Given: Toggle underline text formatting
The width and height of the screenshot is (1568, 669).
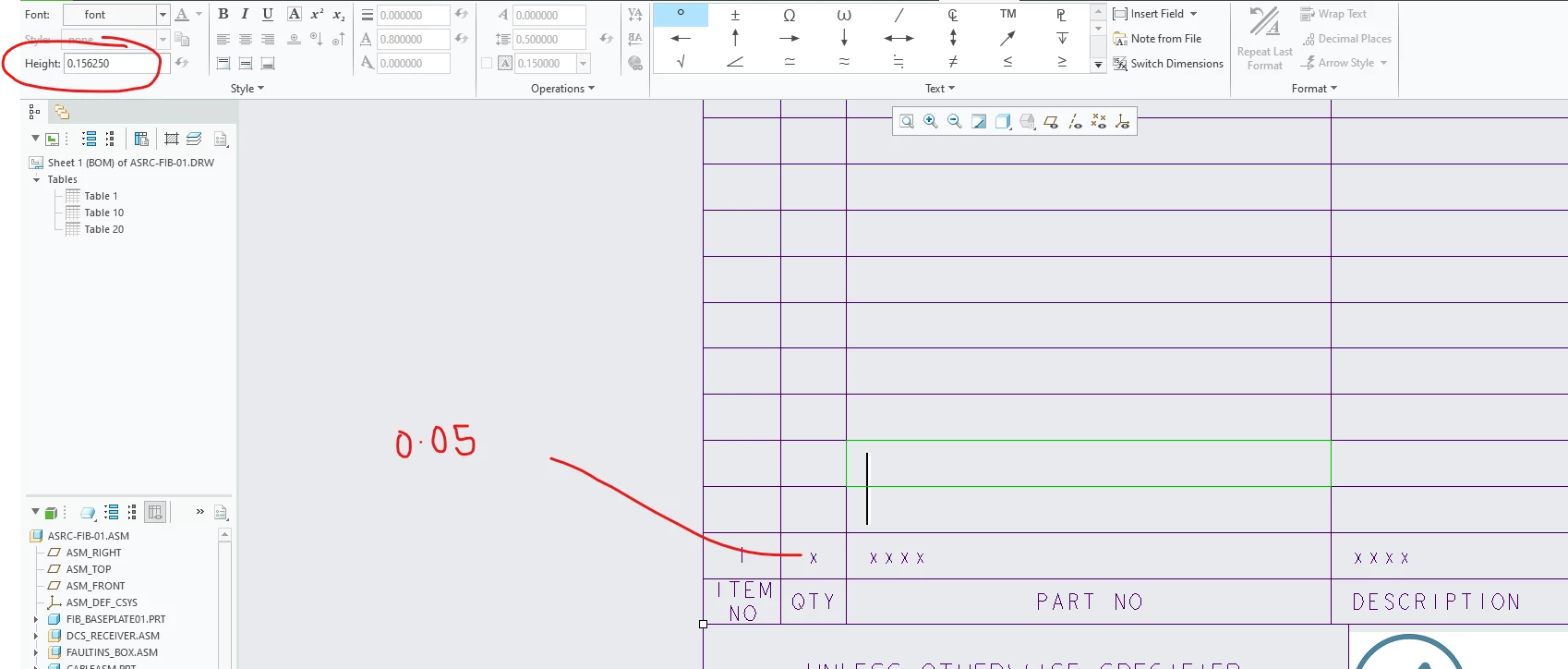Looking at the screenshot, I should click(x=268, y=14).
